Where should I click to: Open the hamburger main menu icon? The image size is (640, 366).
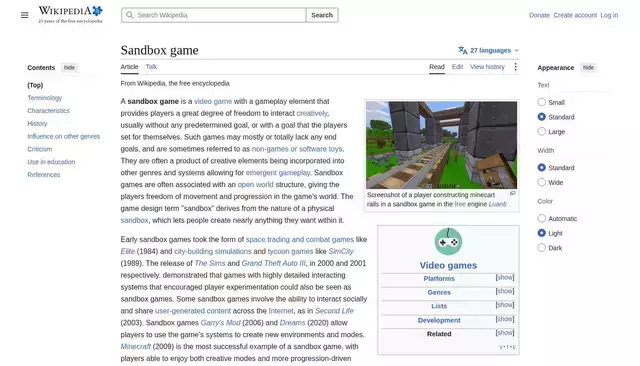24,15
